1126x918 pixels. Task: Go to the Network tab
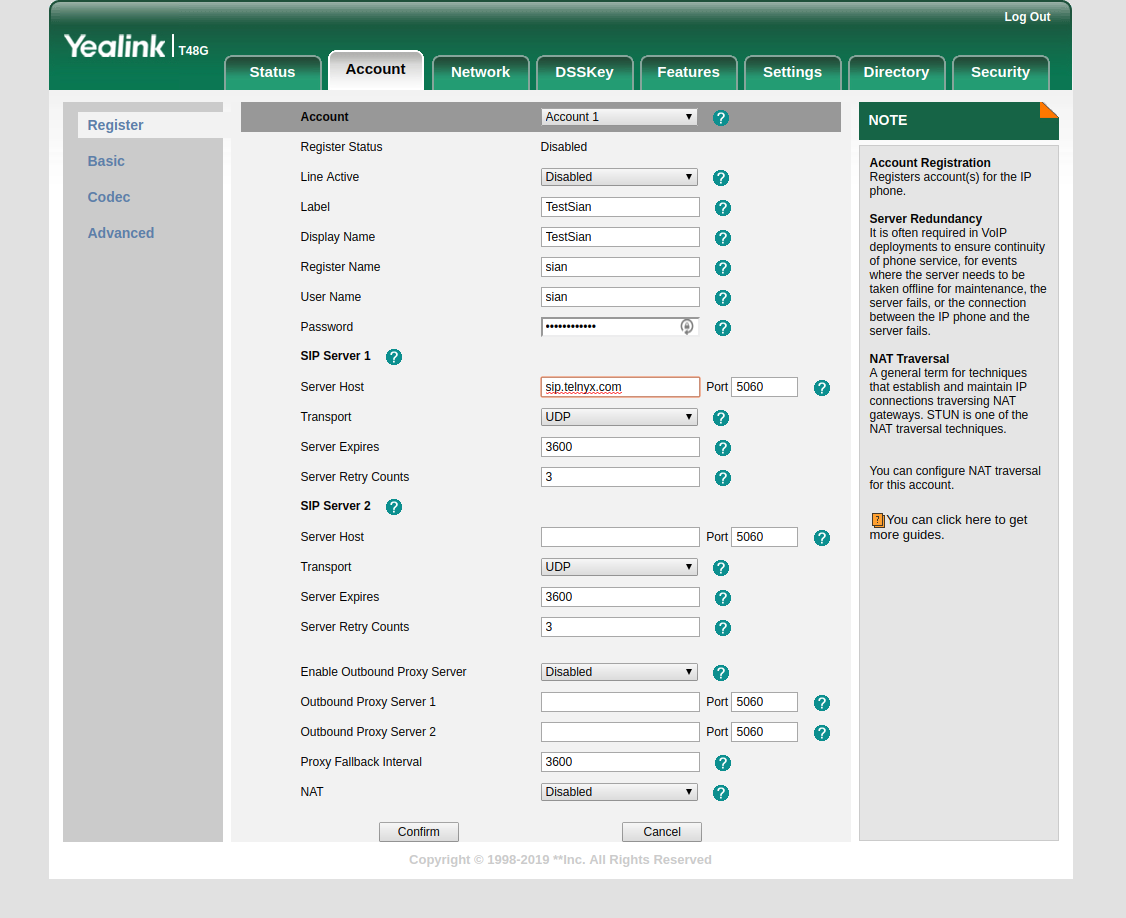(x=480, y=73)
